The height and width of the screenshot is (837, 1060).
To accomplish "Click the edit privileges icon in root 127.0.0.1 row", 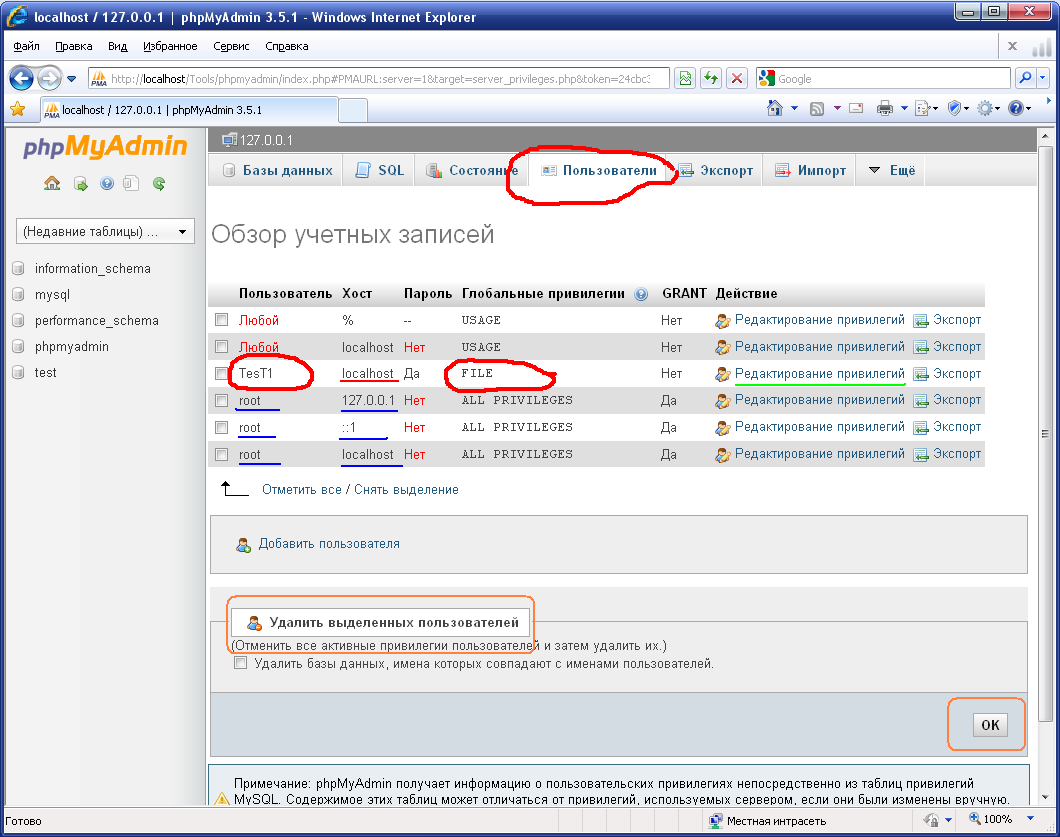I will [723, 401].
